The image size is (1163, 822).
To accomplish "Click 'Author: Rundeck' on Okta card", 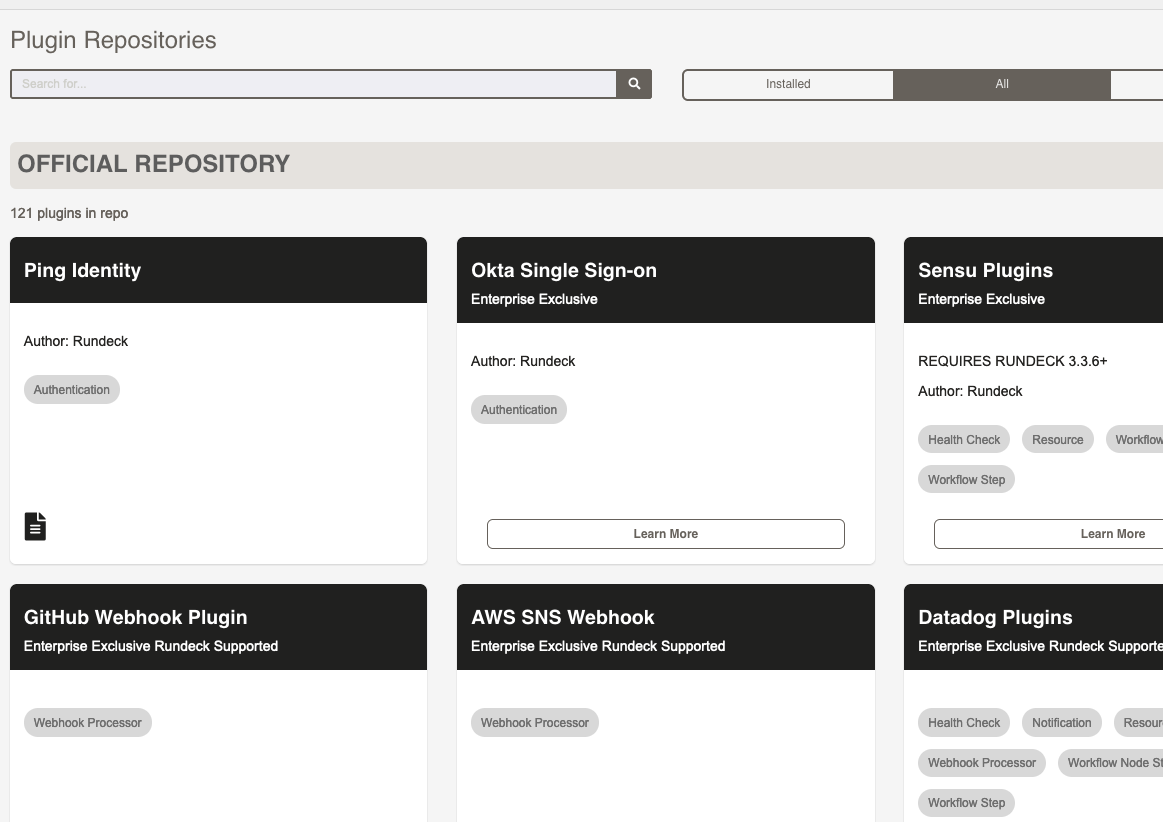I will pos(523,361).
